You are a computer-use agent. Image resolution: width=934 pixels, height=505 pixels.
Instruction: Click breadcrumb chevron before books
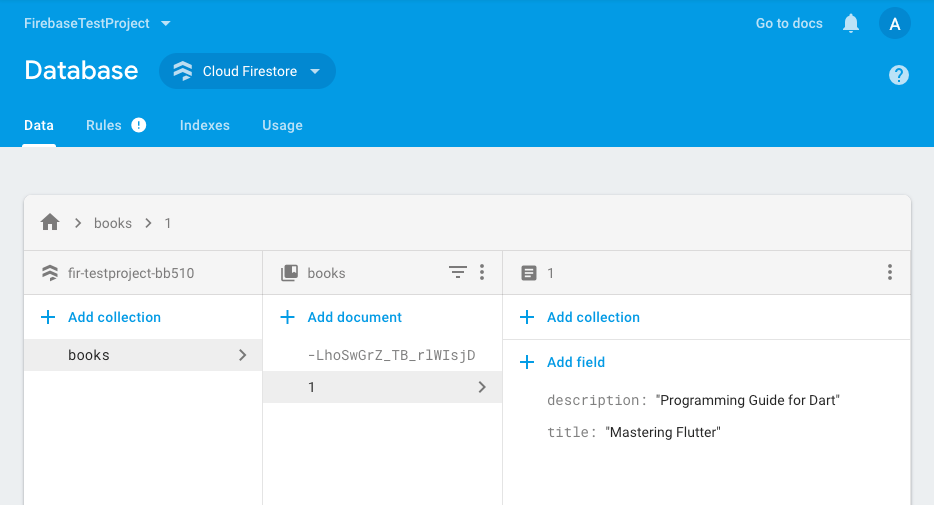coord(78,223)
